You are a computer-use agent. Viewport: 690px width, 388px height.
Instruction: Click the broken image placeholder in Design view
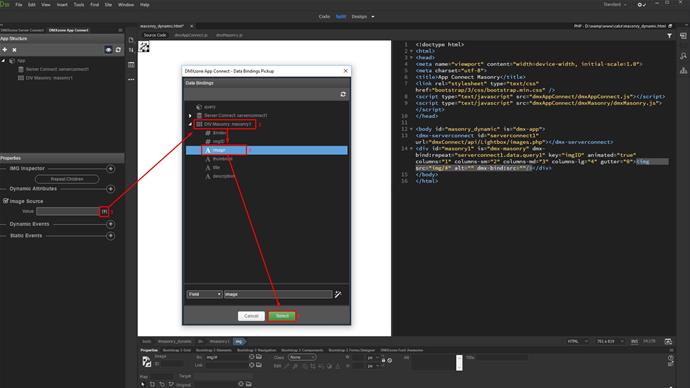pyautogui.click(x=144, y=46)
